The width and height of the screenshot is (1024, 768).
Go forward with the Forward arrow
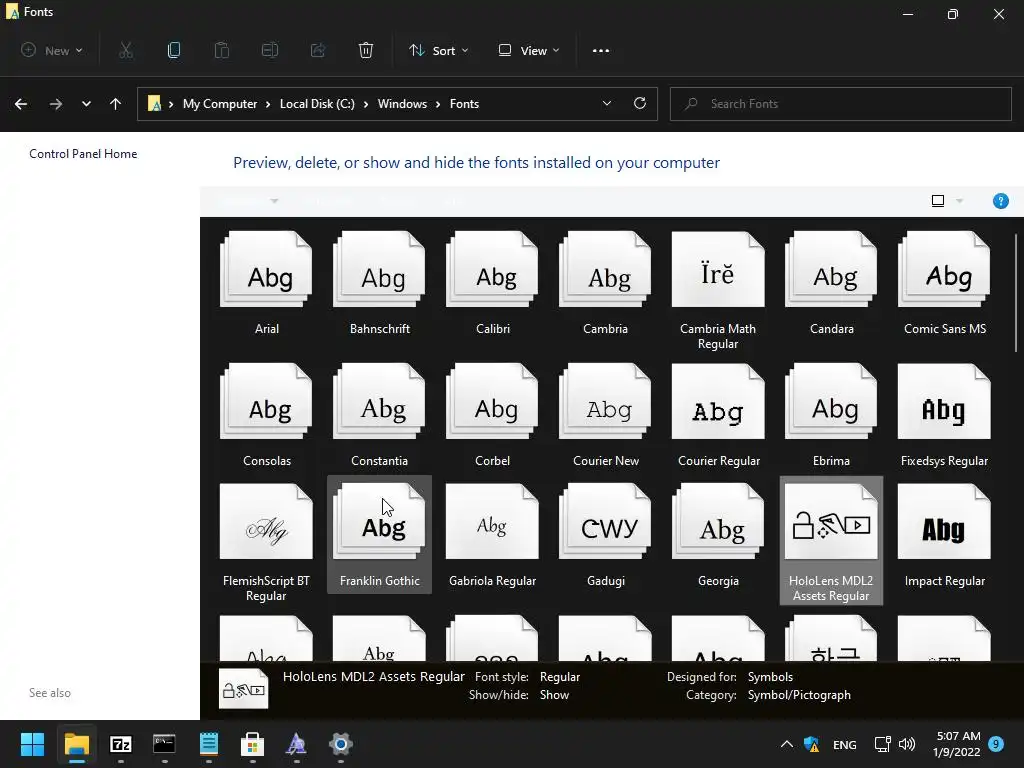click(56, 104)
